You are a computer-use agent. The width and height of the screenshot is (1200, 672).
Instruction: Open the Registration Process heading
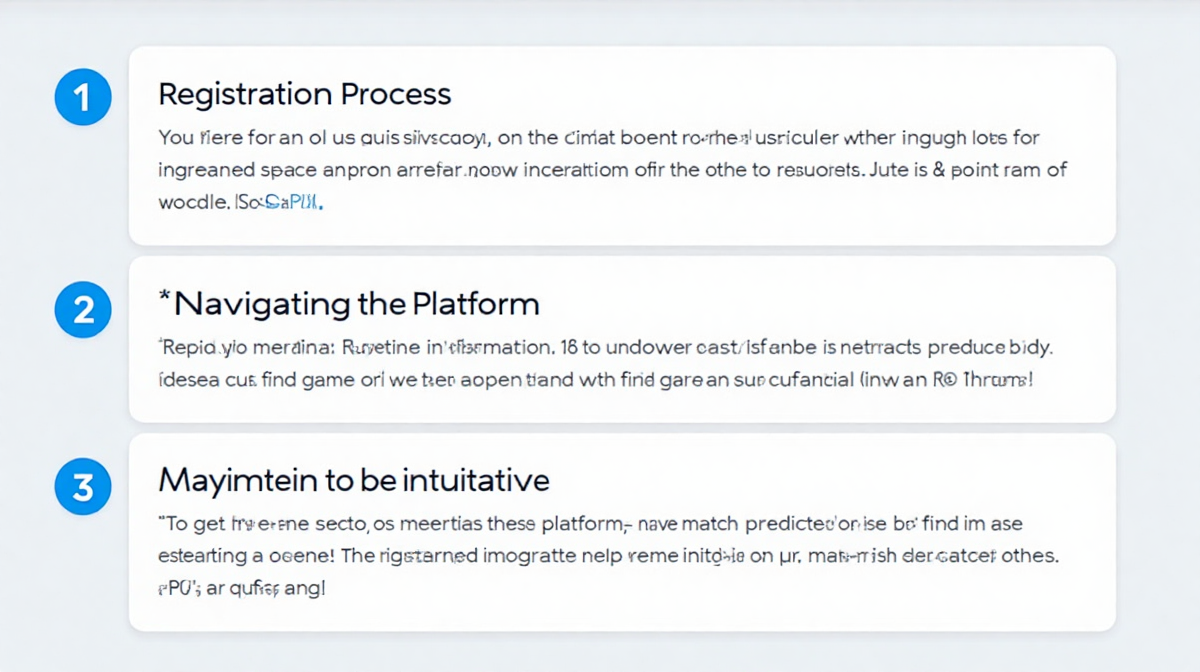pyautogui.click(x=305, y=94)
